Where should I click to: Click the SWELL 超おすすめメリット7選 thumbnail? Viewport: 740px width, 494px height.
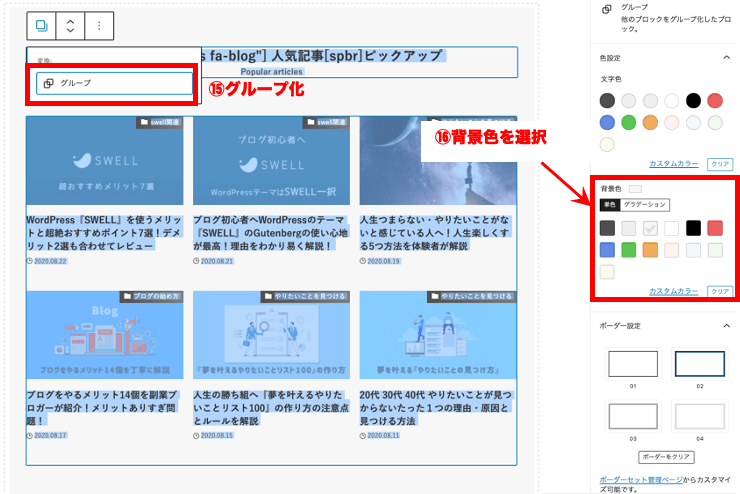(105, 161)
